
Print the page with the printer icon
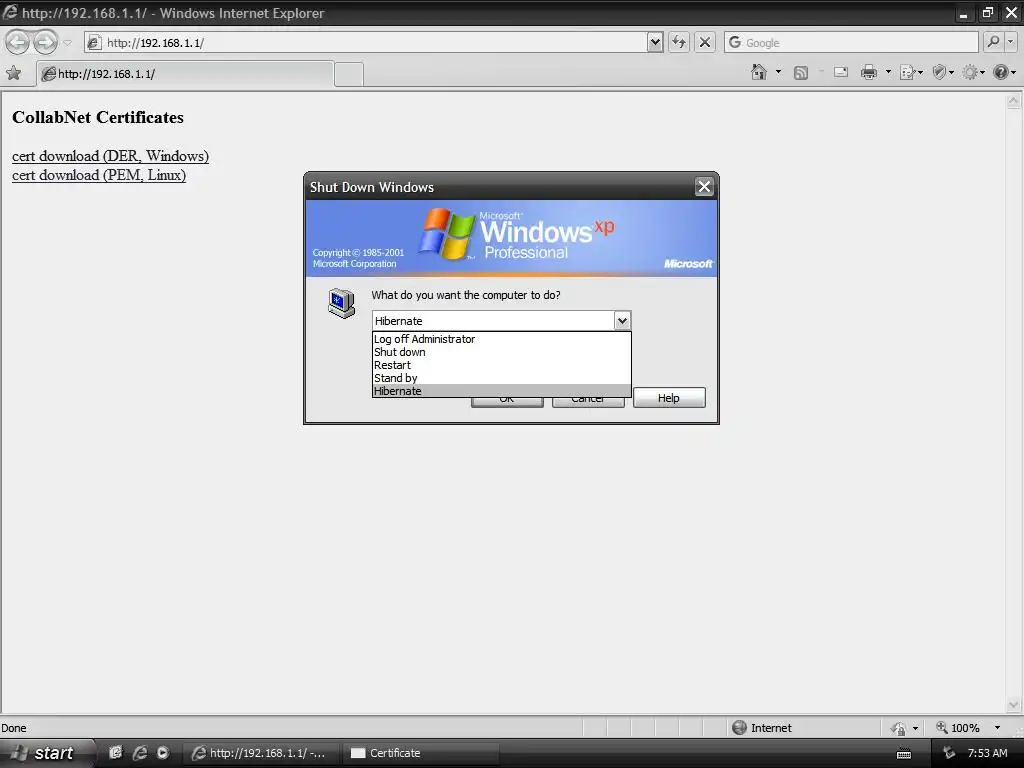click(869, 72)
